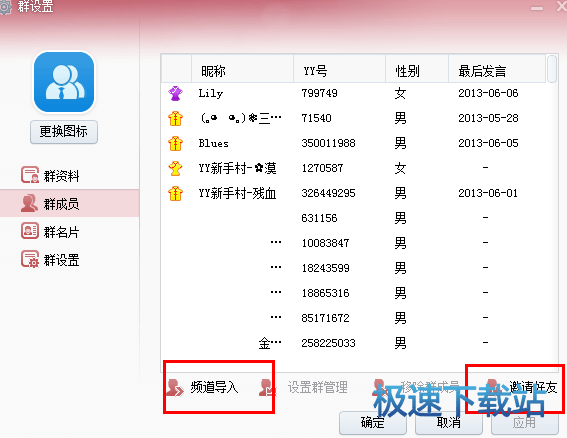Viewport: 567px width, 438px height.
Task: Click YY number 326449295
Action: pos(329,193)
